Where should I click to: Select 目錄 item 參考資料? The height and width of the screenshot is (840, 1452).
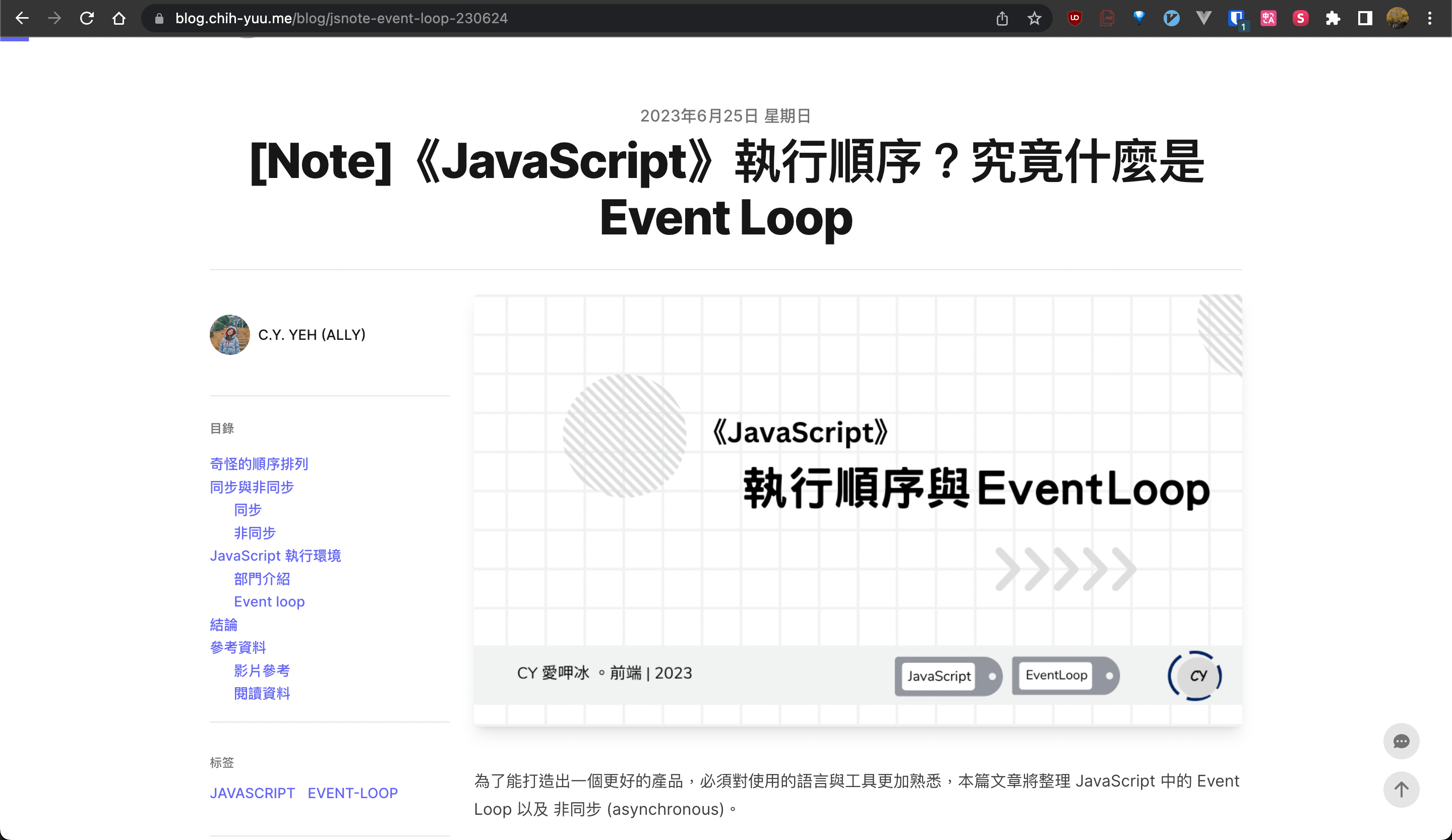point(238,647)
